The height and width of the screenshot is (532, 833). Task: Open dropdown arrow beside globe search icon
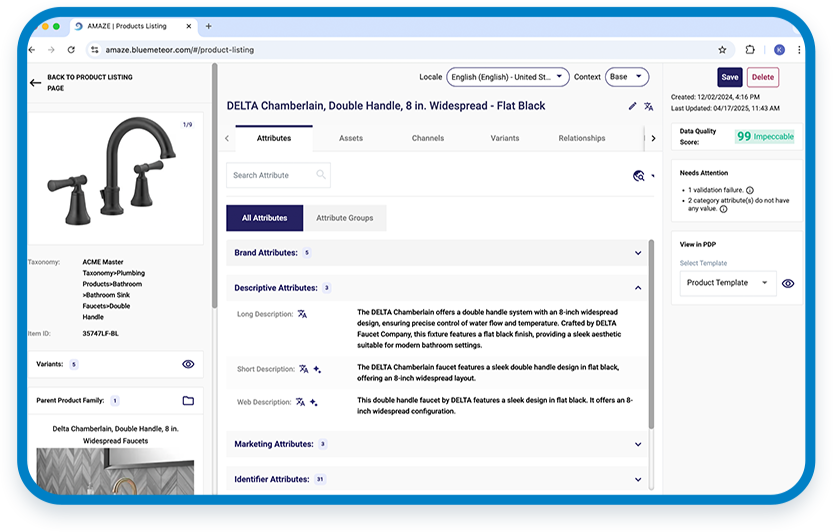pyautogui.click(x=653, y=176)
